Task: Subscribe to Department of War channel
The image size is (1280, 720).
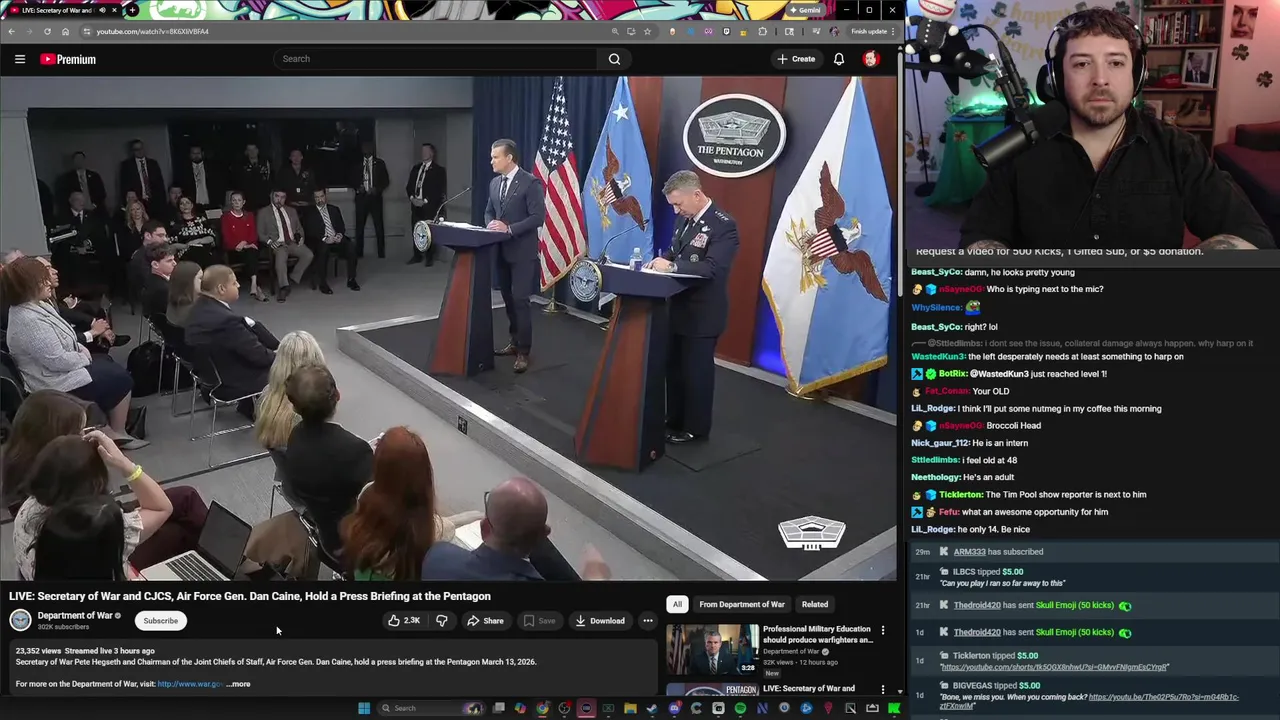Action: coord(160,620)
